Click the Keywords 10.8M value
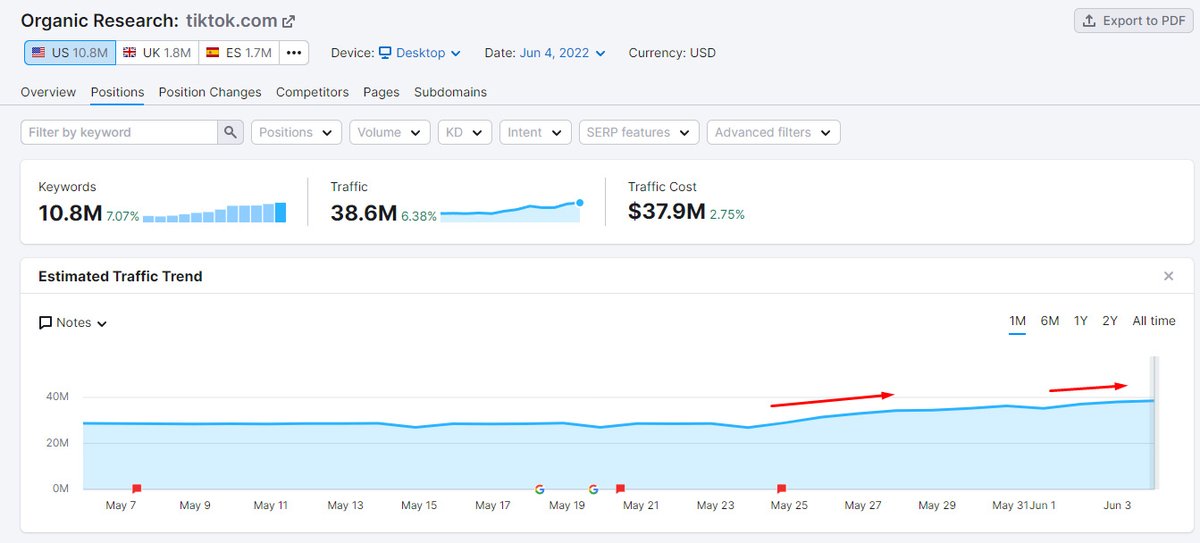 (70, 212)
